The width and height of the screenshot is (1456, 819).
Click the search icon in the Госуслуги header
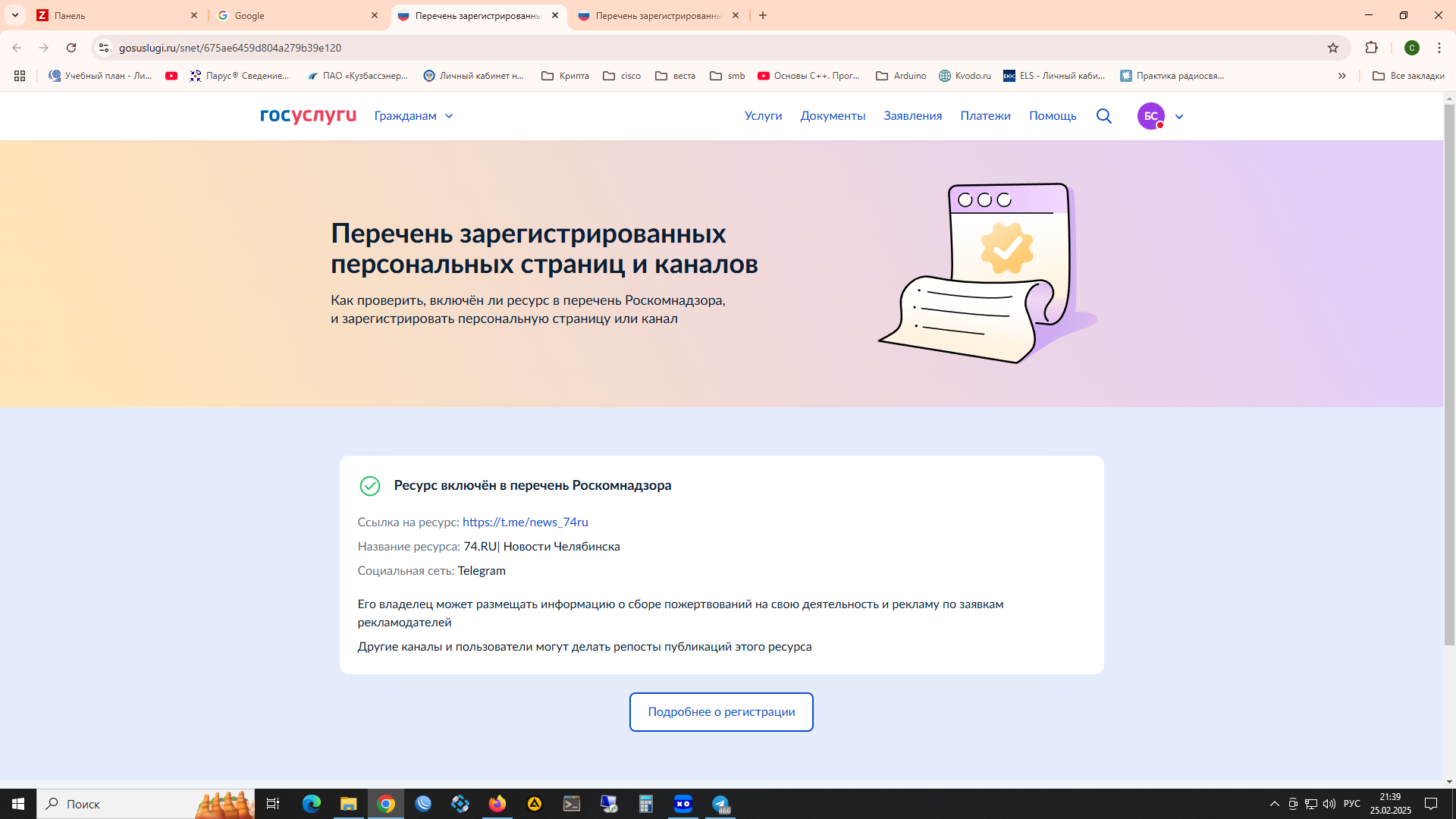1103,116
